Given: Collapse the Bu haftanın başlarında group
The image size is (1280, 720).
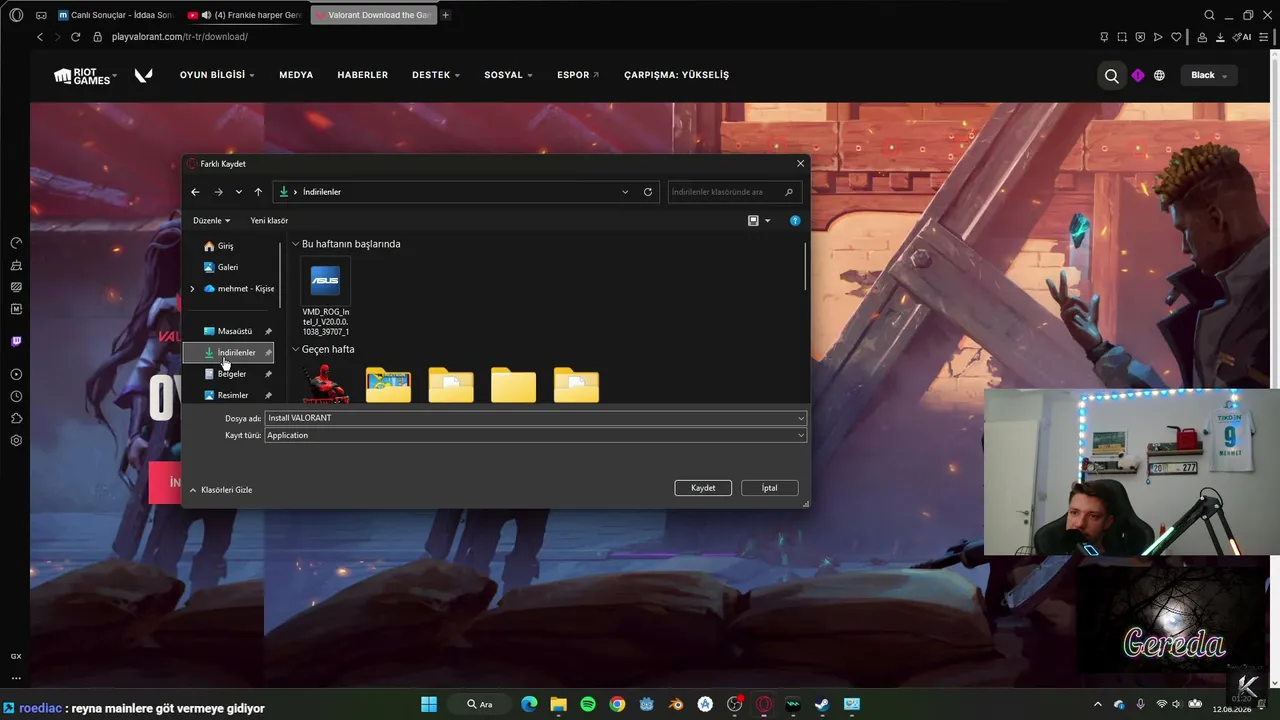Looking at the screenshot, I should click(296, 244).
